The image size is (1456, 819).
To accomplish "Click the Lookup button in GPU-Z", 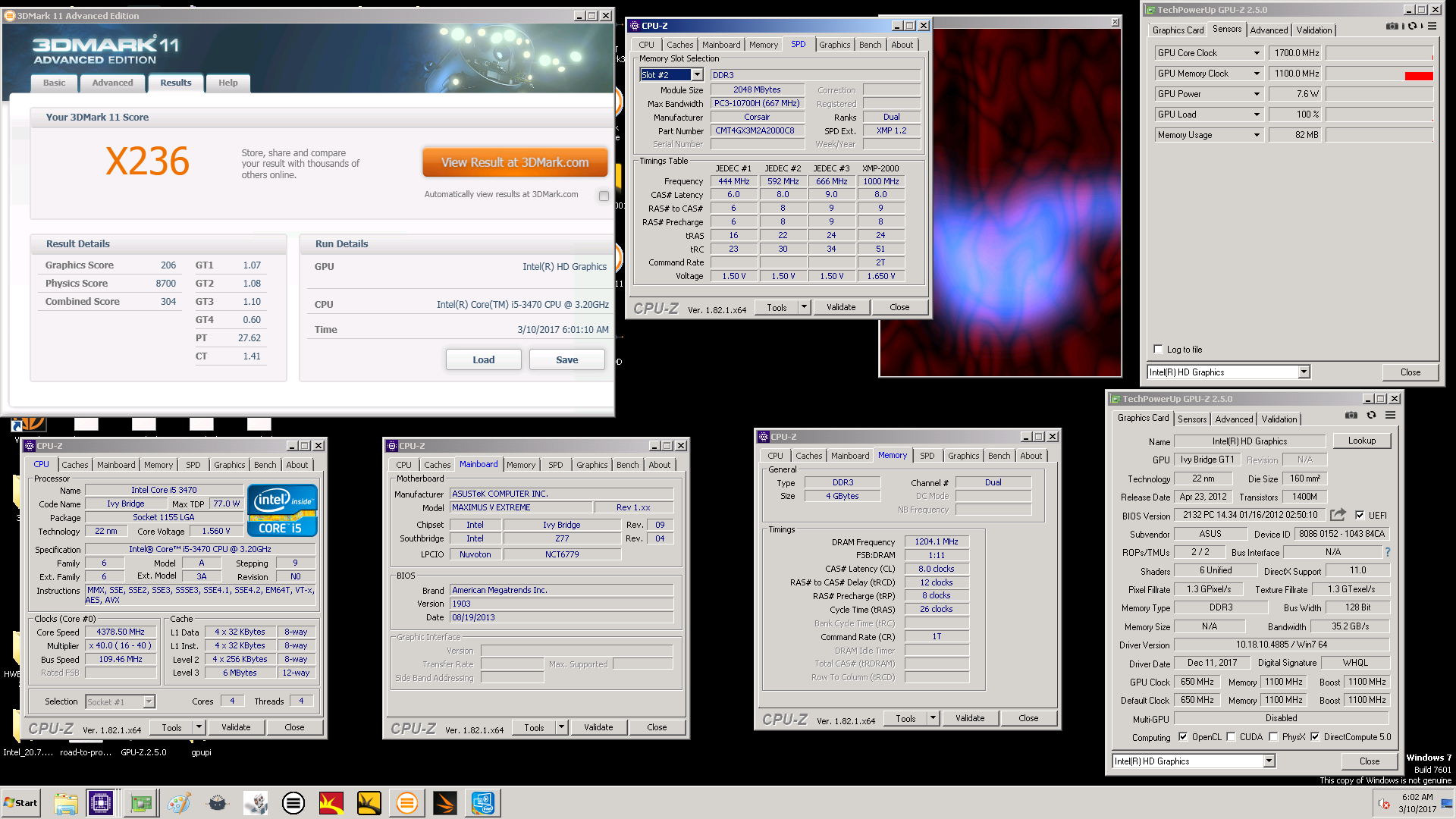I will [1362, 441].
